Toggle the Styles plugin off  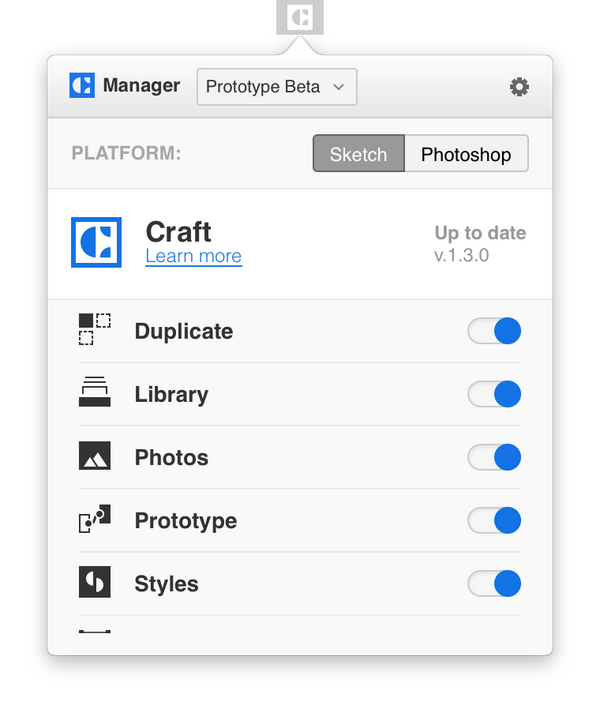(495, 583)
